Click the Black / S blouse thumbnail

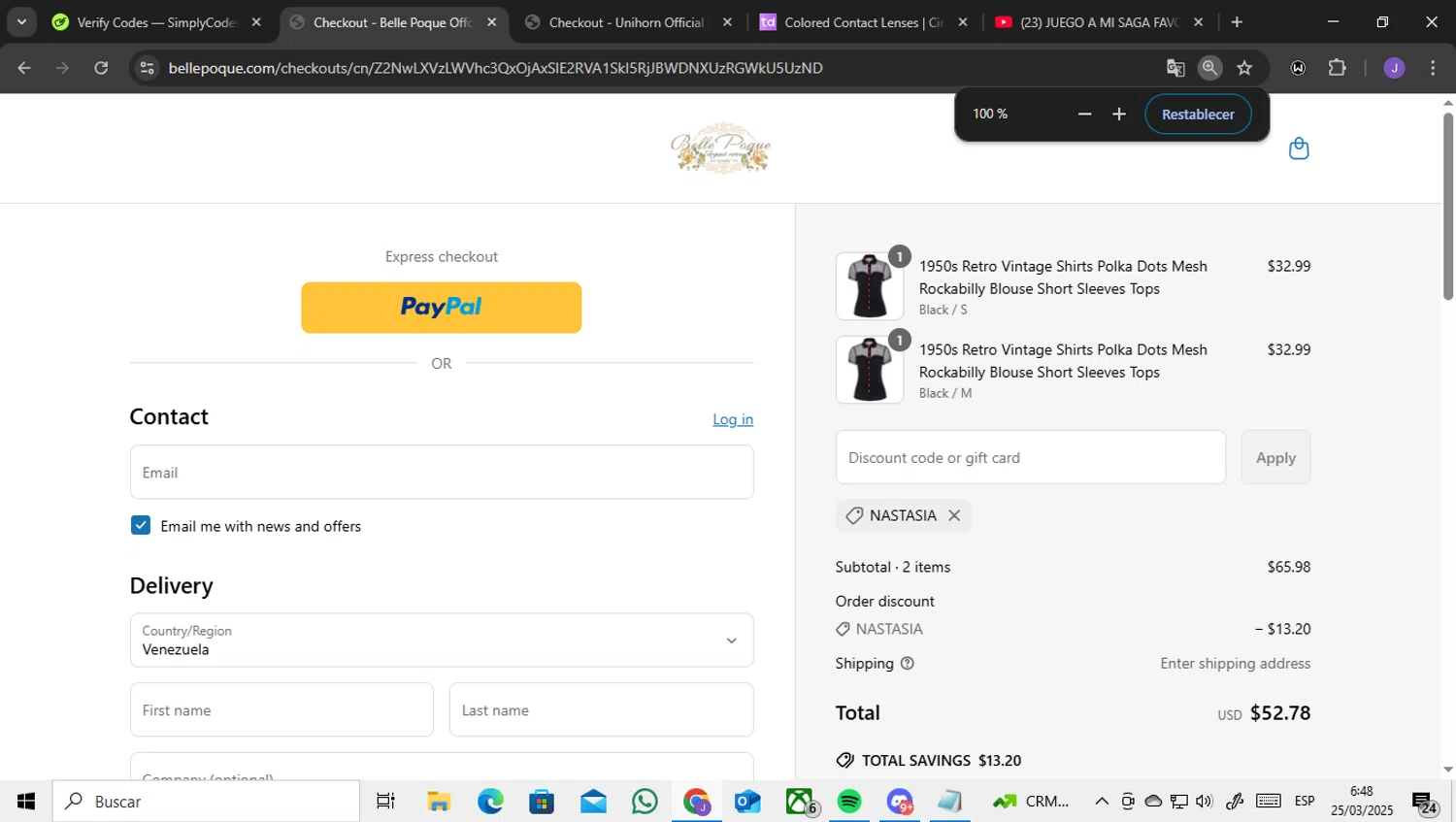click(870, 286)
